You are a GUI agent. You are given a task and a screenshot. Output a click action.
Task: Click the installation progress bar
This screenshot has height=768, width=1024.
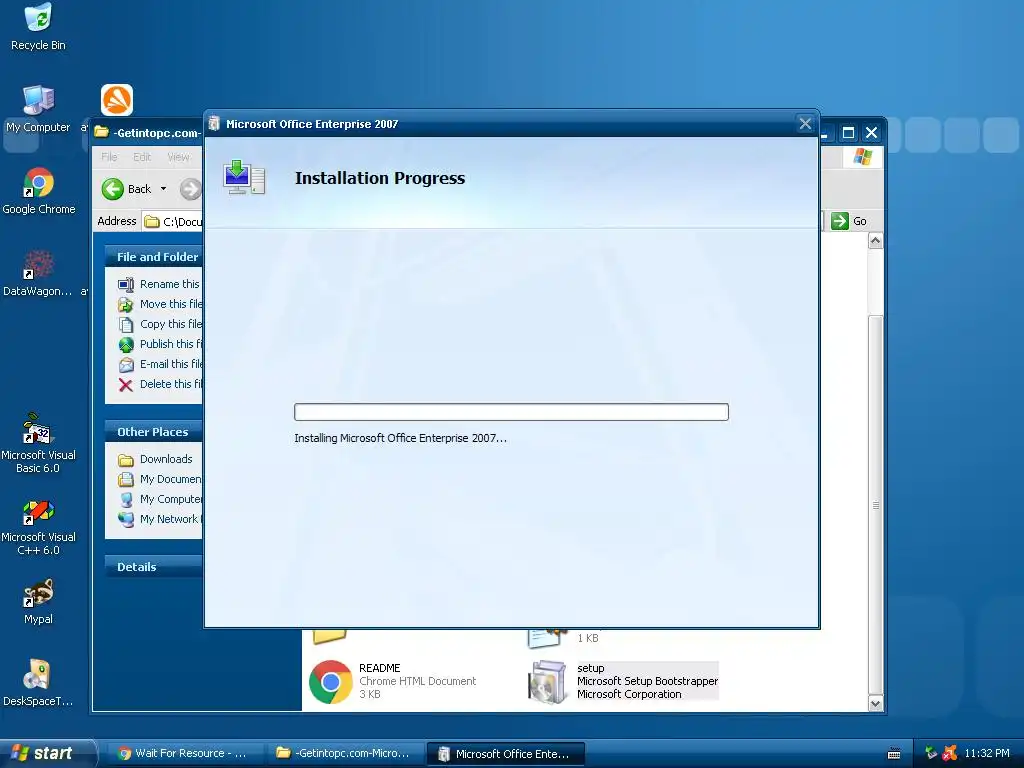coord(511,412)
